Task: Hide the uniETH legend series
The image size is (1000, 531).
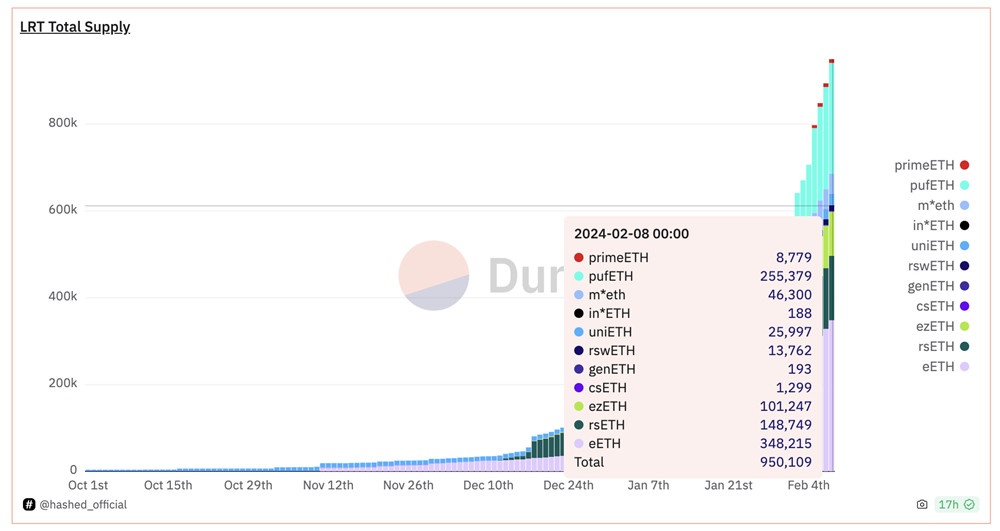Action: click(932, 246)
